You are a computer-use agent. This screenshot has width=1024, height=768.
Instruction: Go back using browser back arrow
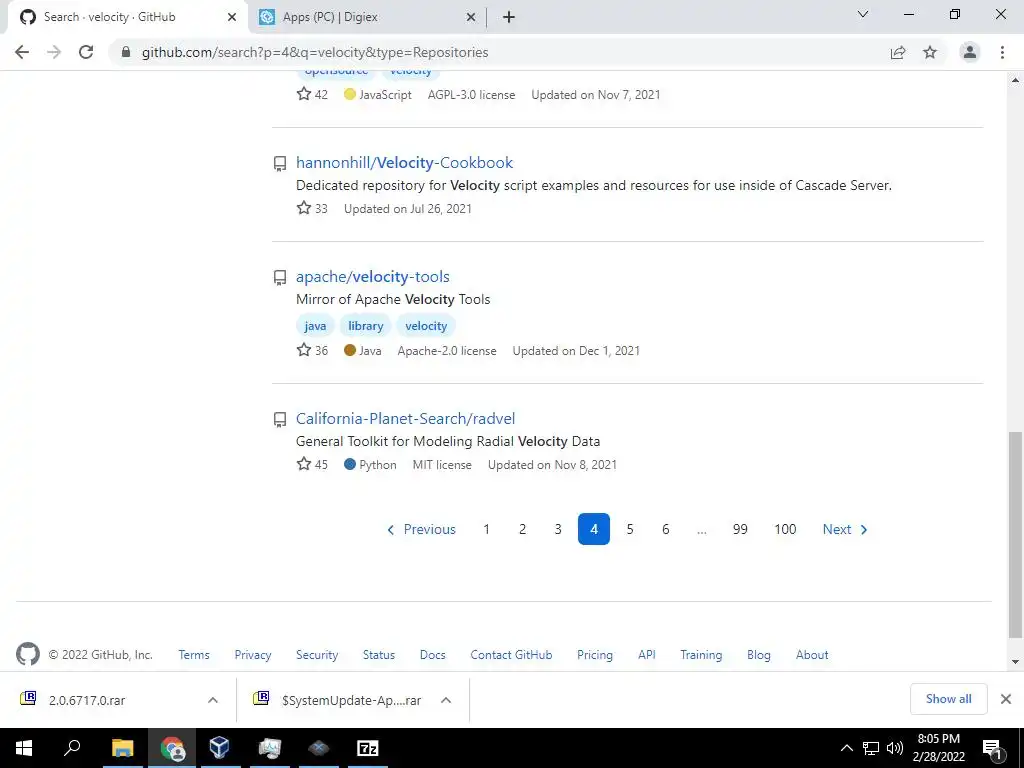tap(22, 52)
